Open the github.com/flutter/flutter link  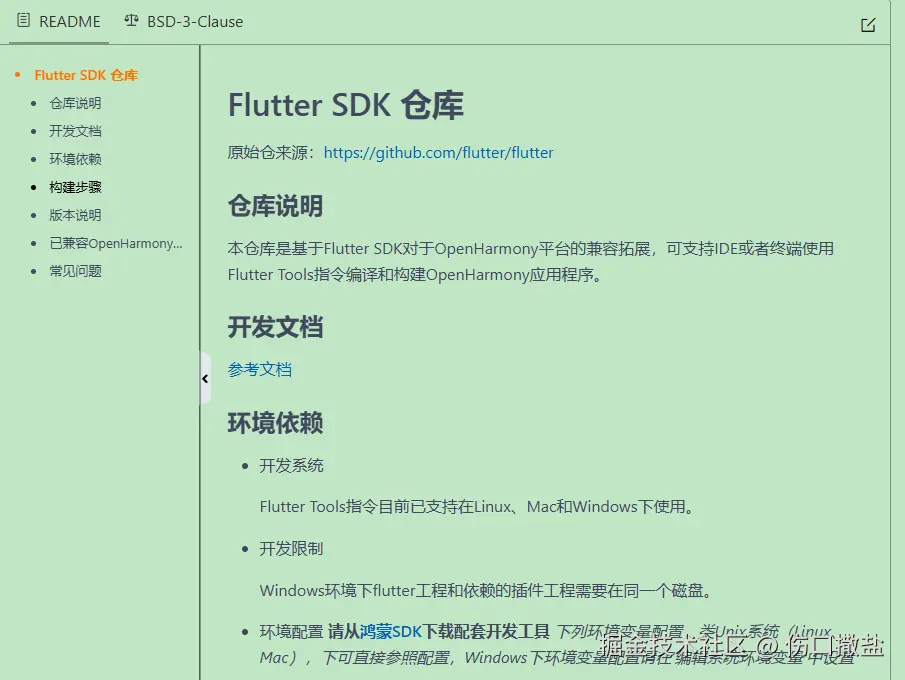pos(438,153)
